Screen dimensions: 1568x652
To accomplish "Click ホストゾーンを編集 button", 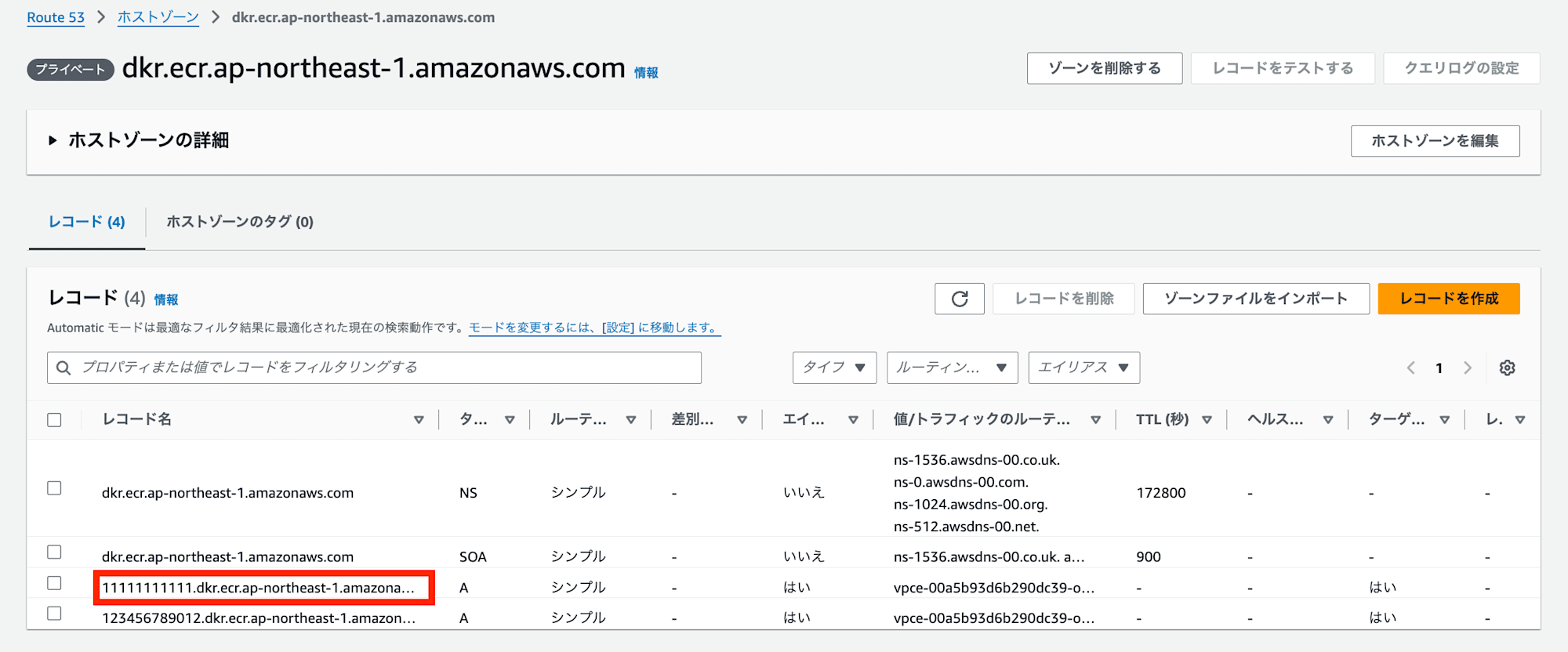I will tap(1435, 141).
